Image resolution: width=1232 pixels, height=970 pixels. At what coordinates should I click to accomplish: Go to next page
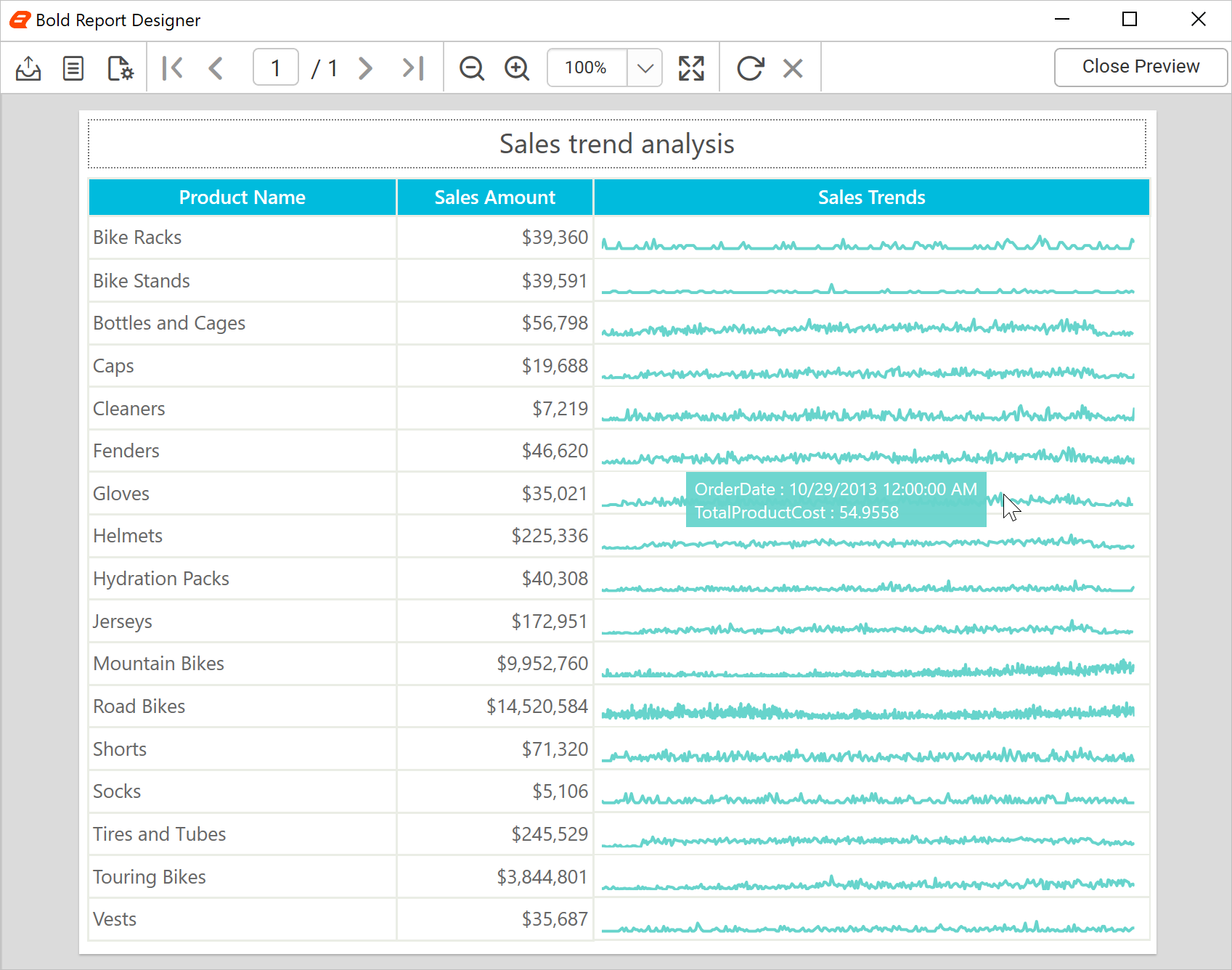point(365,68)
